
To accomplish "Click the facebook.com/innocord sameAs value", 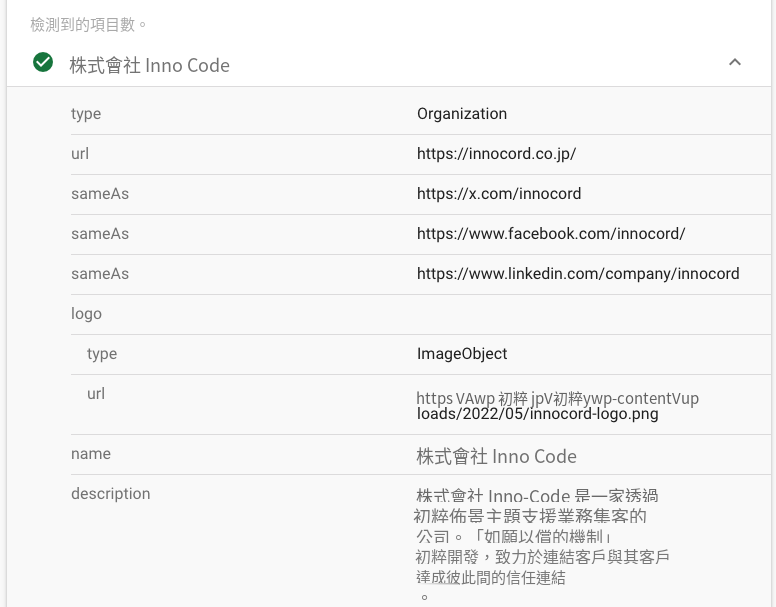I will click(551, 233).
